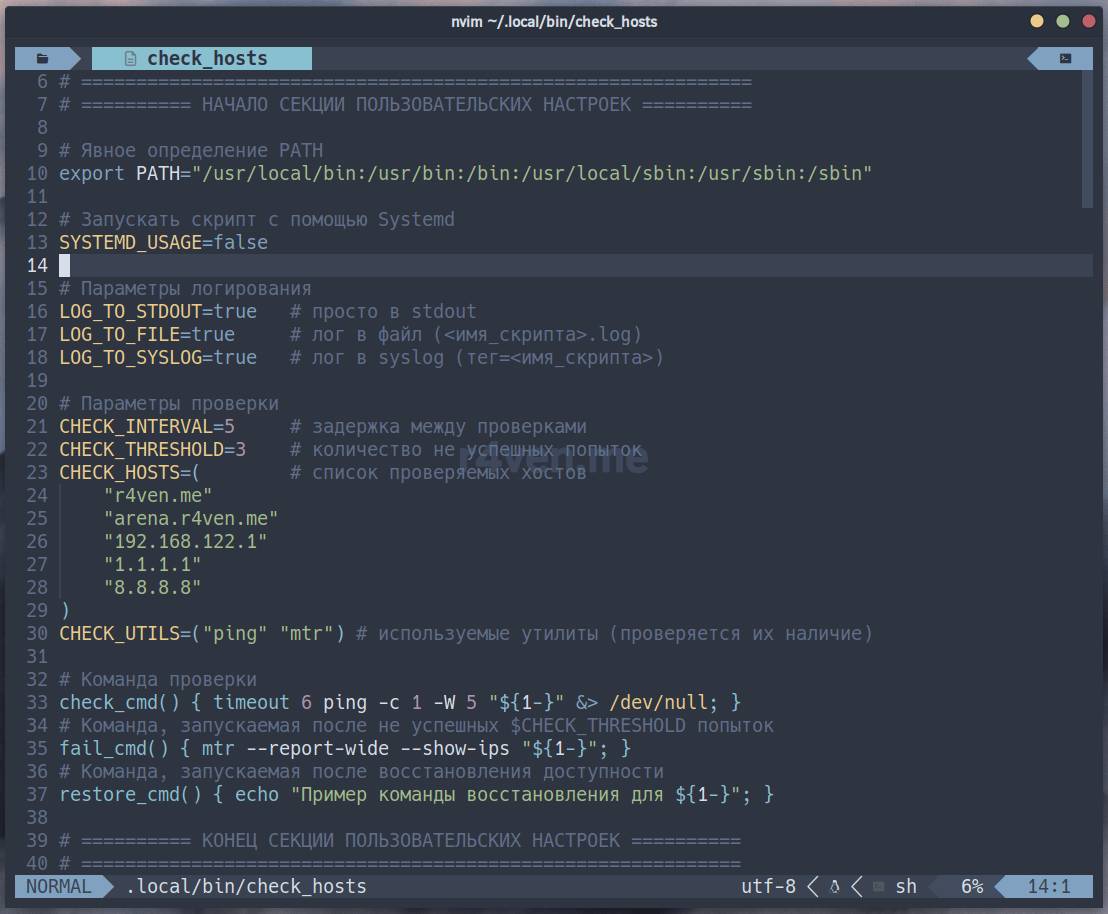
Task: Click the false value of SYSTEMD_USAGE
Action: pyautogui.click(x=240, y=243)
